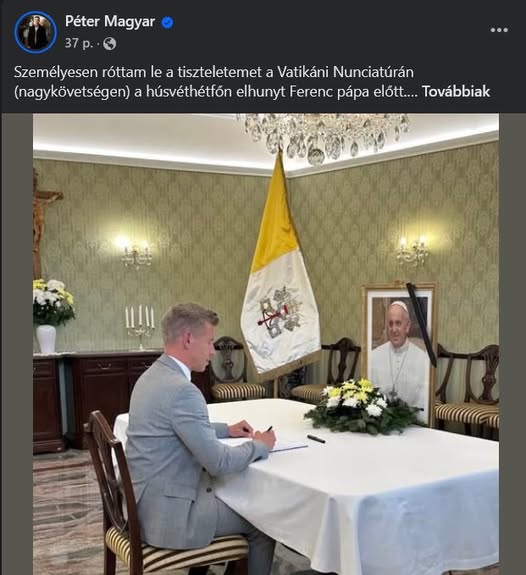Click the crystal chandelier in the photo

point(323,138)
